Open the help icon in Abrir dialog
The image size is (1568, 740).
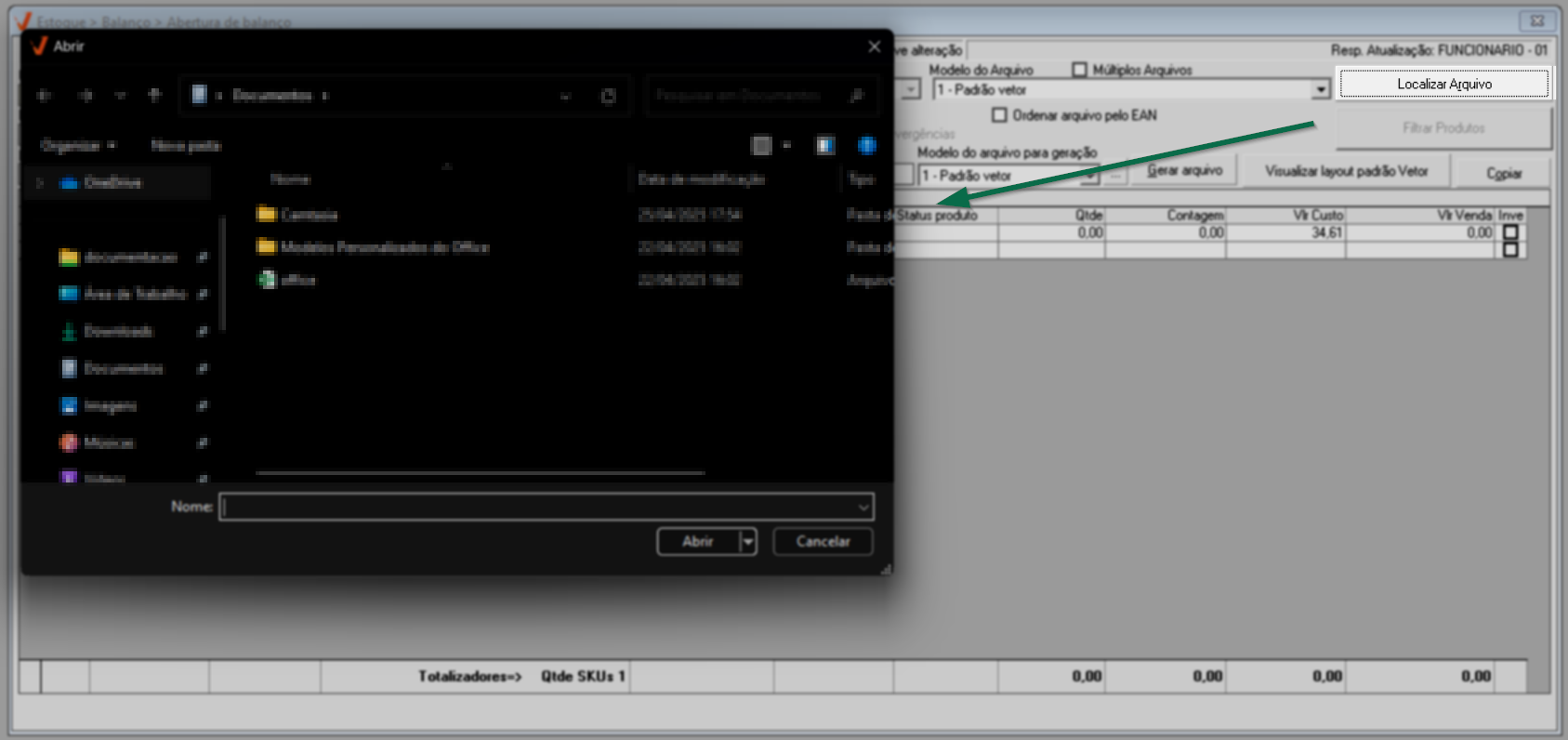[x=866, y=145]
